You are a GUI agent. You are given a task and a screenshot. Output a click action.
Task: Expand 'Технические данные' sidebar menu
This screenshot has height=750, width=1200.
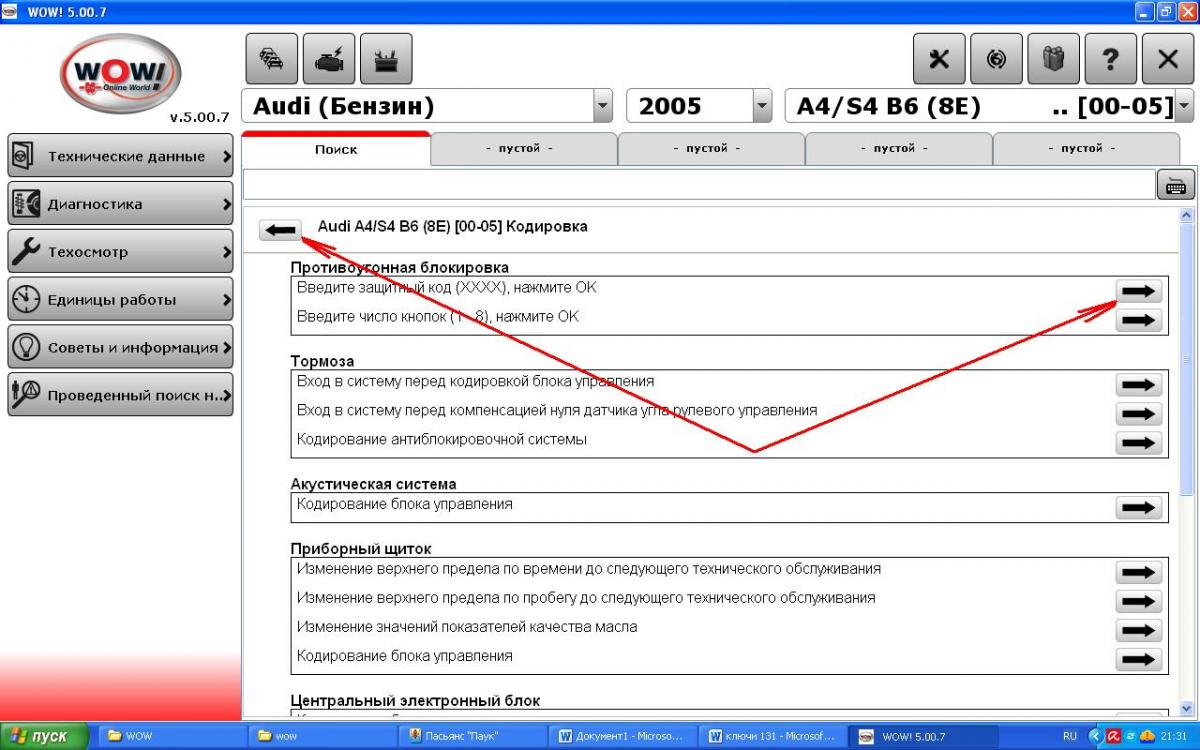(x=120, y=156)
